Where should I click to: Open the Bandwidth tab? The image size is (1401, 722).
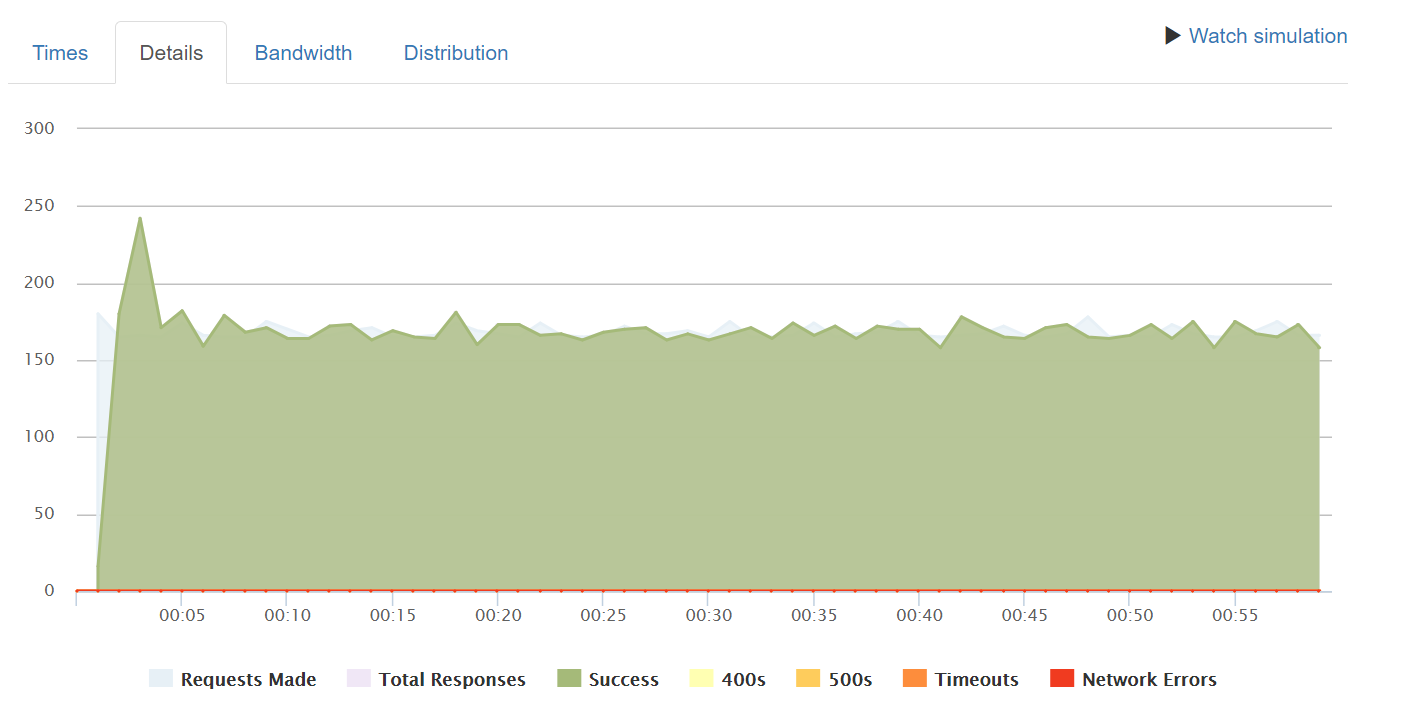303,53
